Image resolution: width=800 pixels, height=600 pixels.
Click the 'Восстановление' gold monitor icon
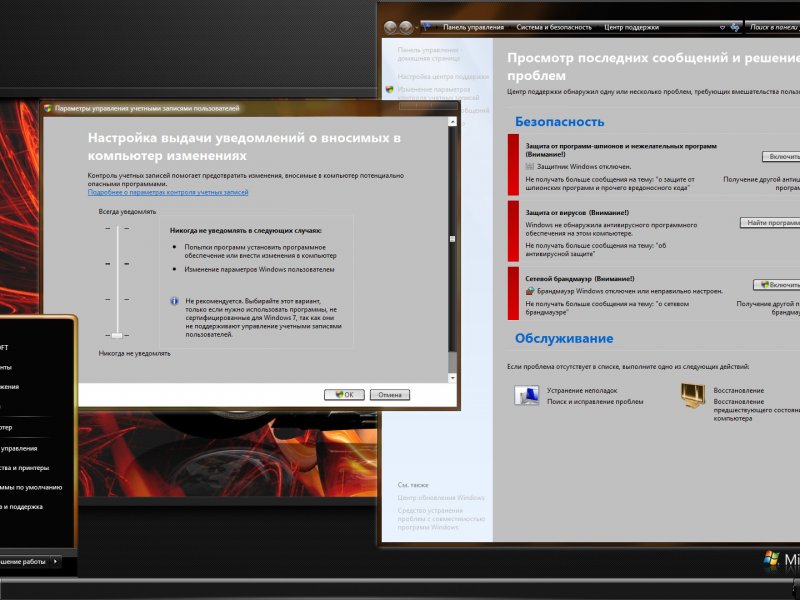click(692, 395)
